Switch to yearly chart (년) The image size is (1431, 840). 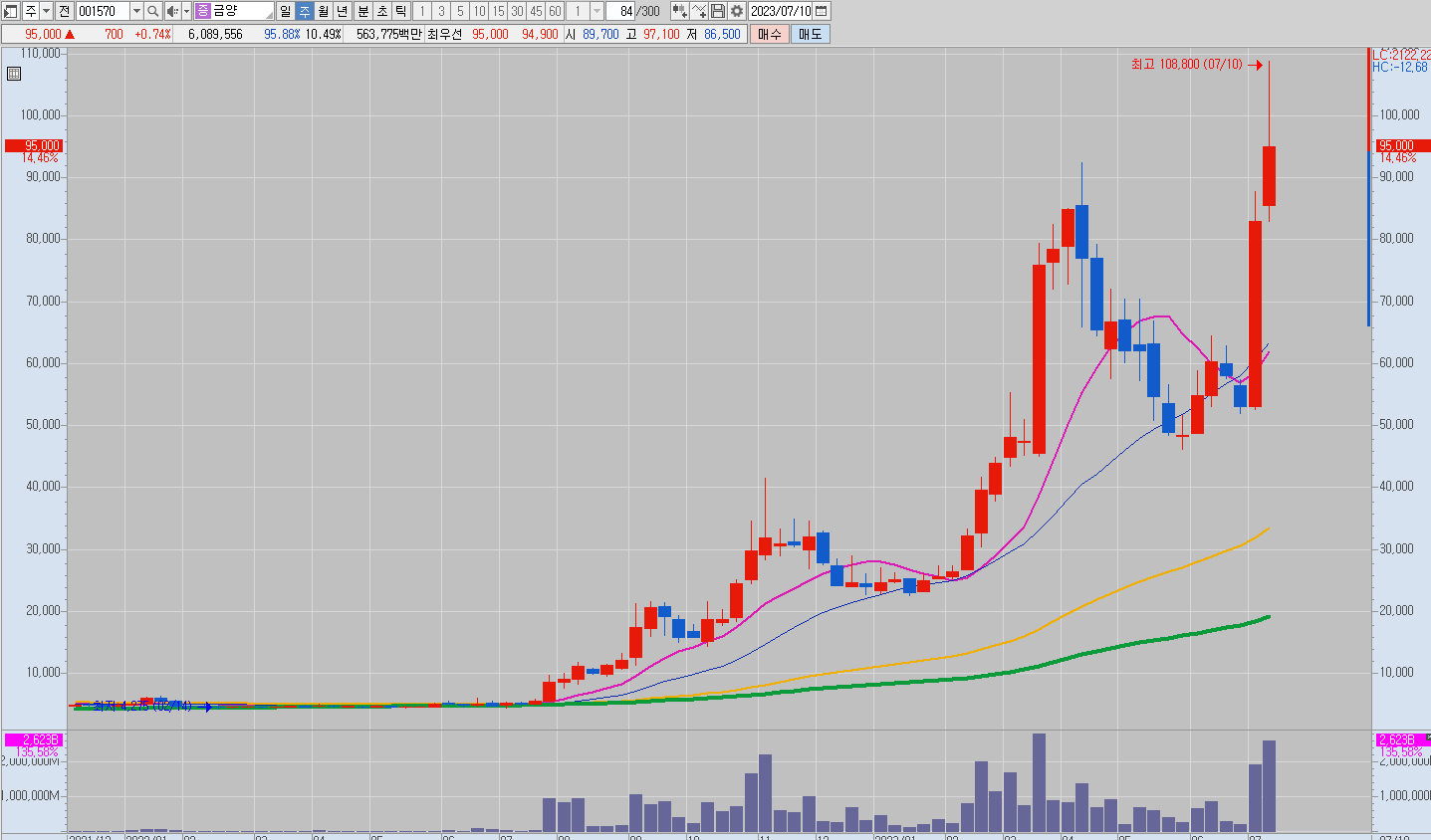[343, 11]
